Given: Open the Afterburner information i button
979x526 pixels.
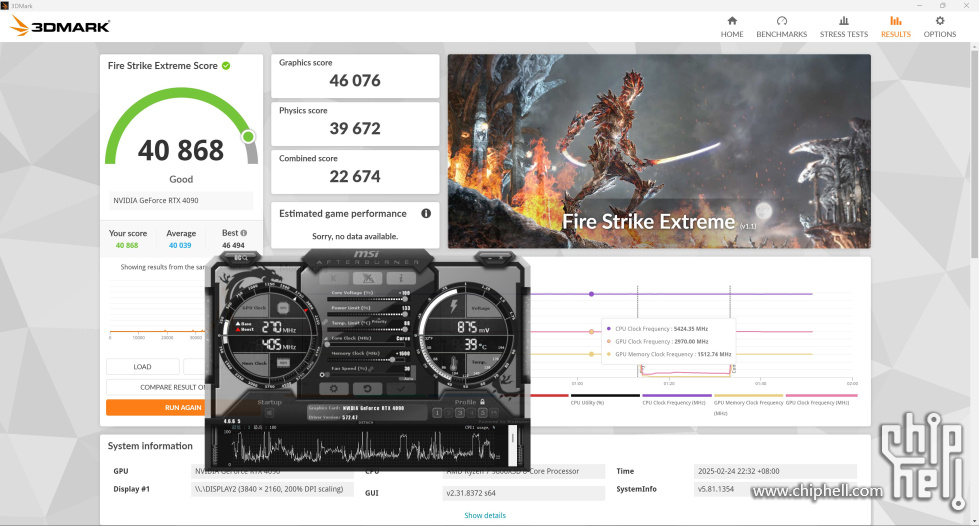Looking at the screenshot, I should click(401, 278).
